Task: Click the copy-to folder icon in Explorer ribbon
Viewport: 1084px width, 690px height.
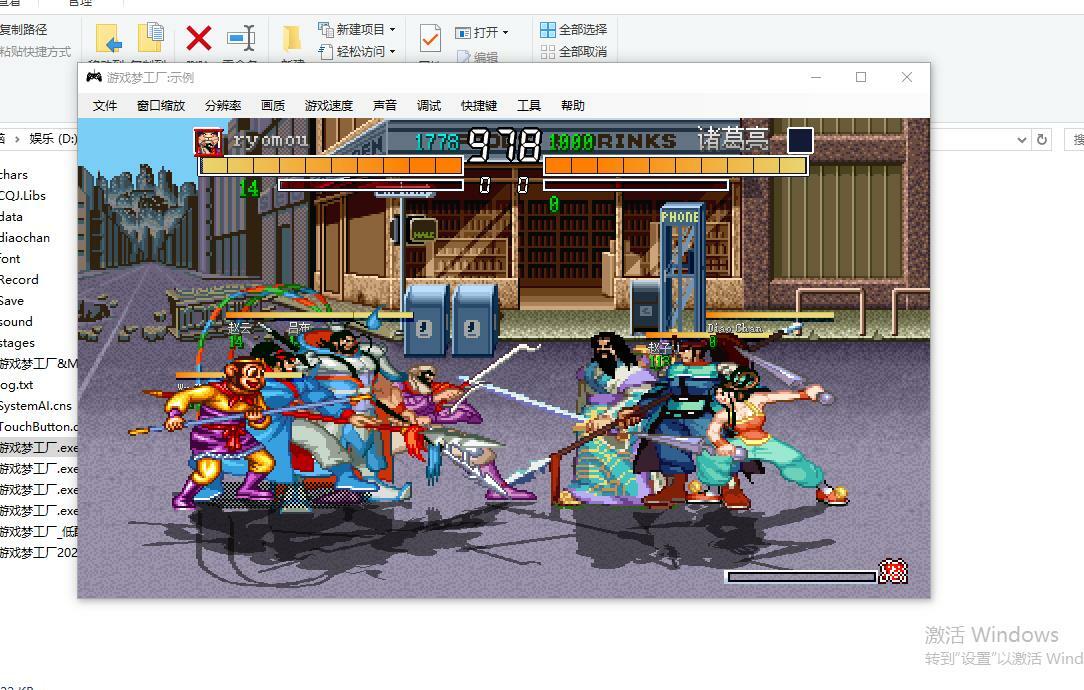Action: point(151,37)
